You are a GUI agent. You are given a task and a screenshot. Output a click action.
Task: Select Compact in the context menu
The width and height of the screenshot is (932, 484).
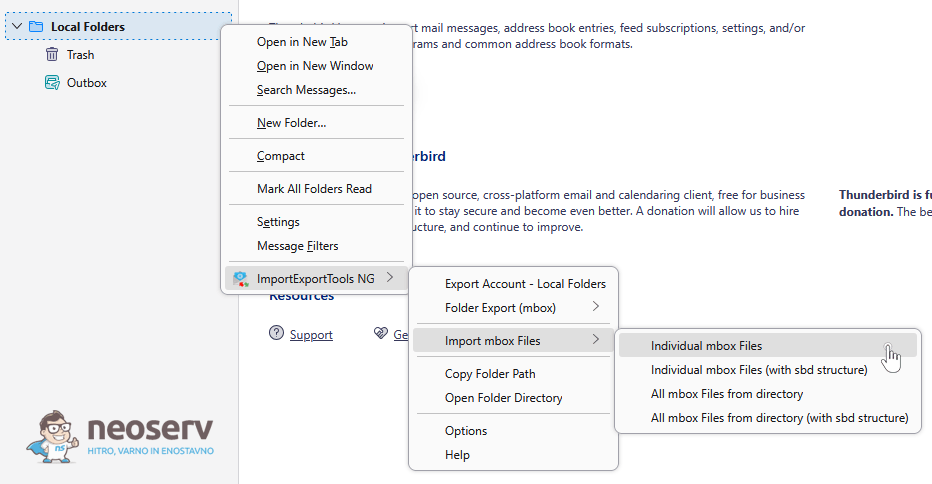click(280, 156)
